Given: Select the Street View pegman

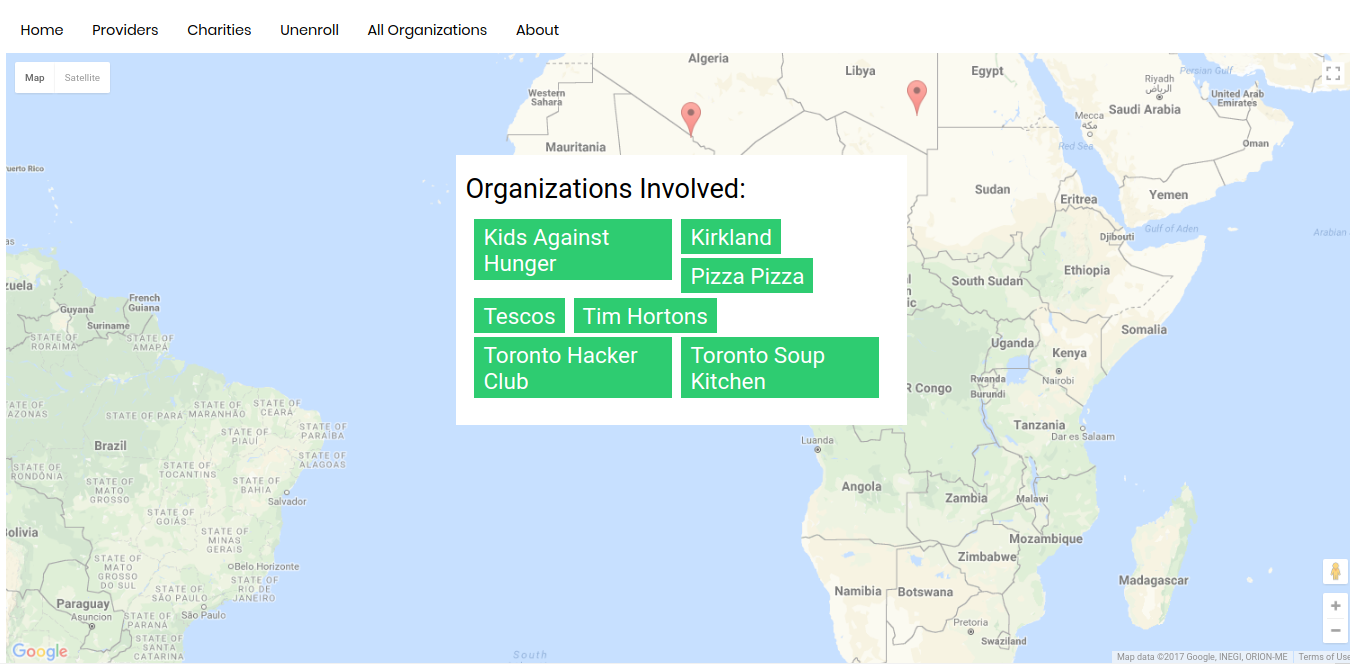Looking at the screenshot, I should click(x=1335, y=572).
